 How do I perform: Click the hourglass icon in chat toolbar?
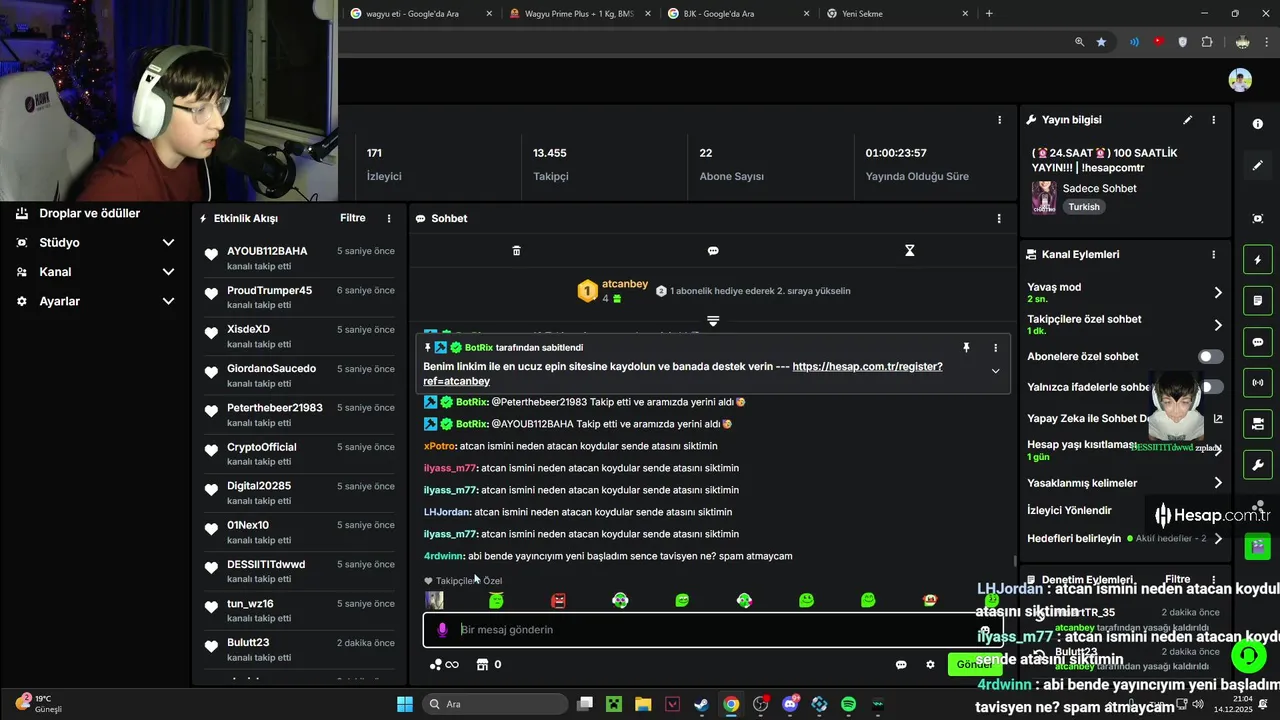pyautogui.click(x=909, y=251)
